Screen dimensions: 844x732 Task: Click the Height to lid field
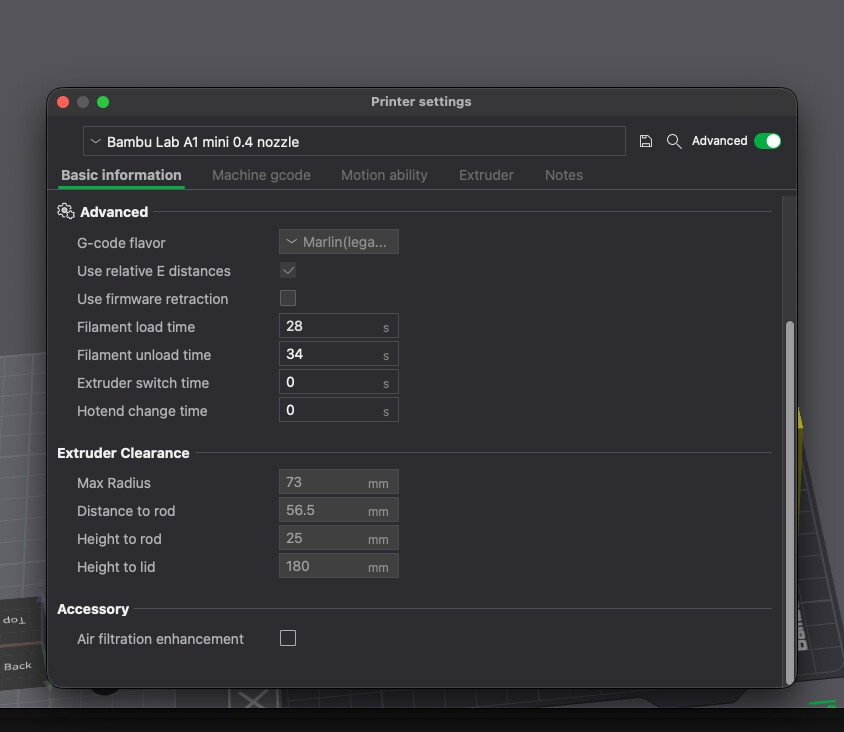[339, 566]
